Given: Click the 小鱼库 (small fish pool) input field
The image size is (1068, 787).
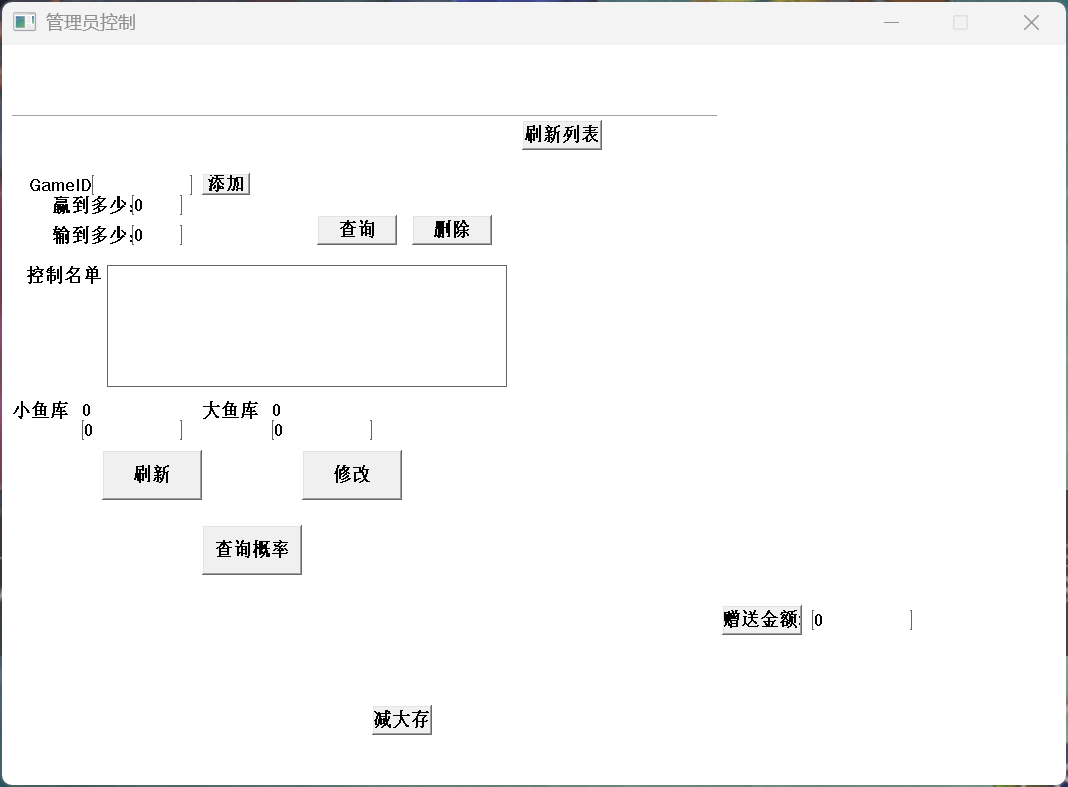Looking at the screenshot, I should [x=128, y=429].
